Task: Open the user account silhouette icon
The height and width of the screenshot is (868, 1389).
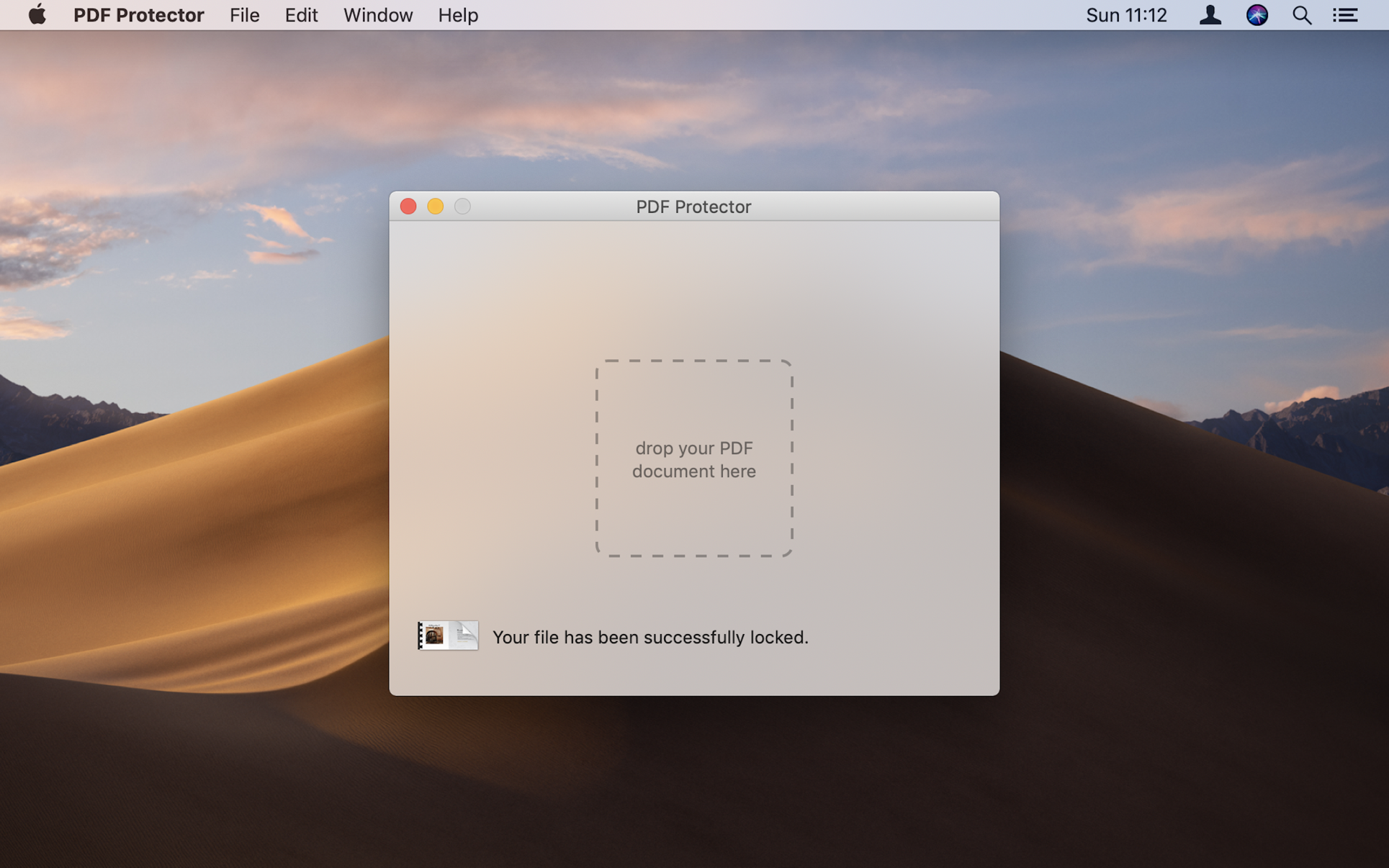Action: tap(1210, 15)
